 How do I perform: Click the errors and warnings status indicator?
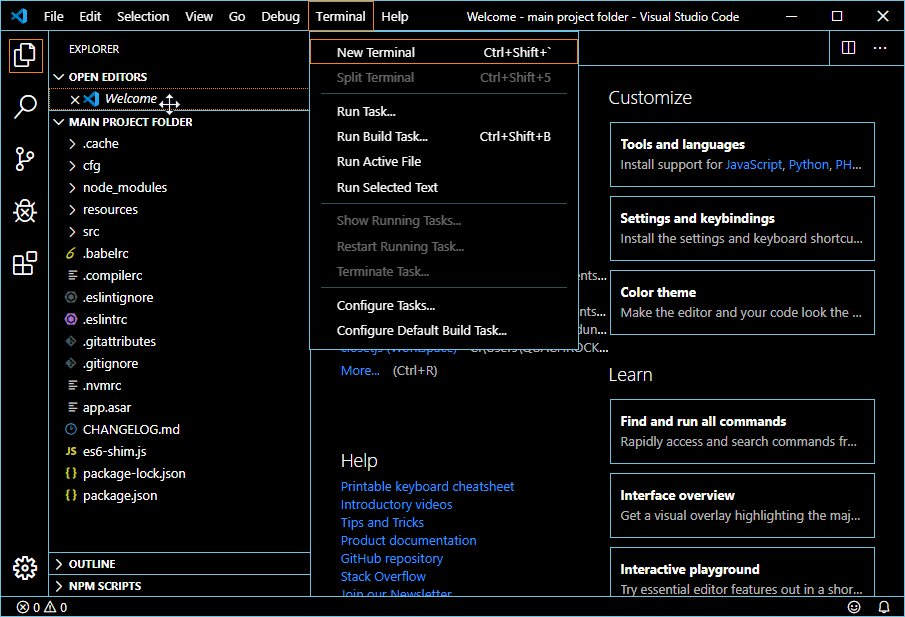(x=42, y=607)
